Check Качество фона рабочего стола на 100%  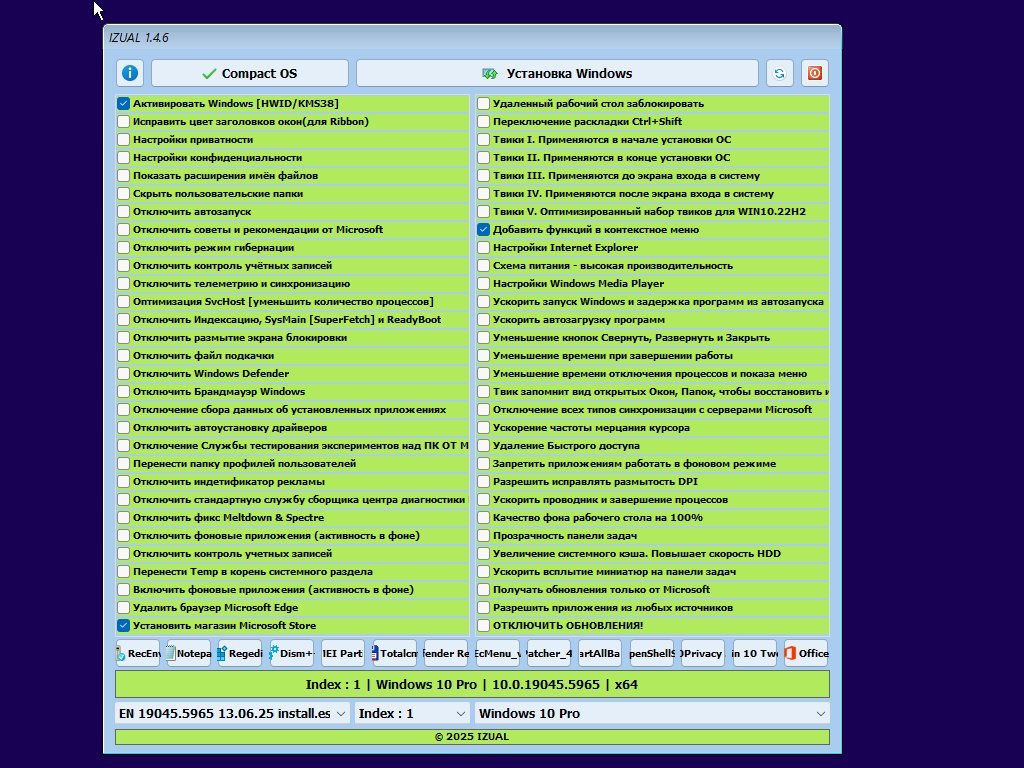483,518
